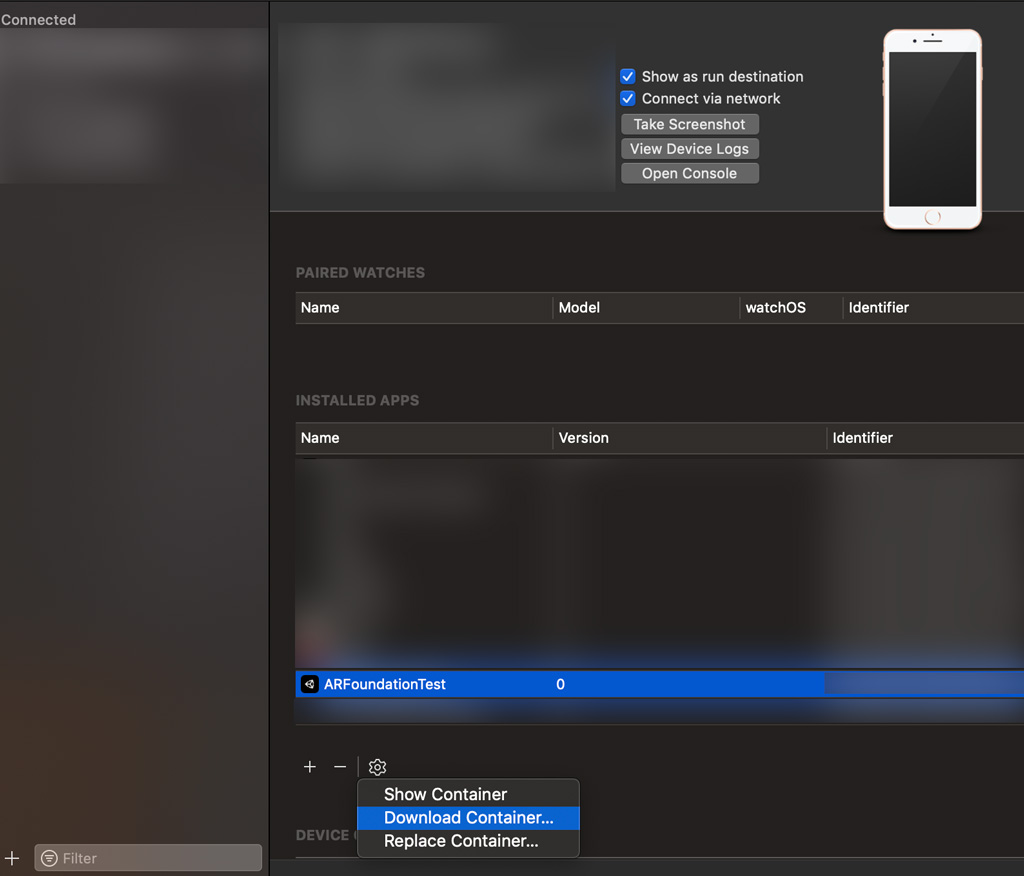Sort installed apps by Name column

click(424, 438)
